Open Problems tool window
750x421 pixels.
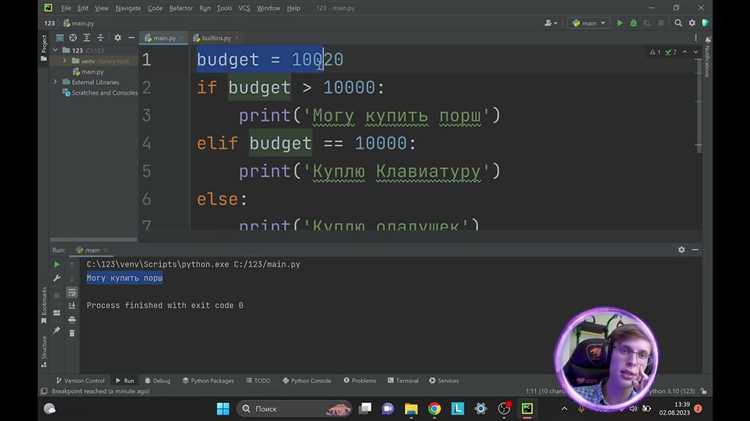[360, 381]
